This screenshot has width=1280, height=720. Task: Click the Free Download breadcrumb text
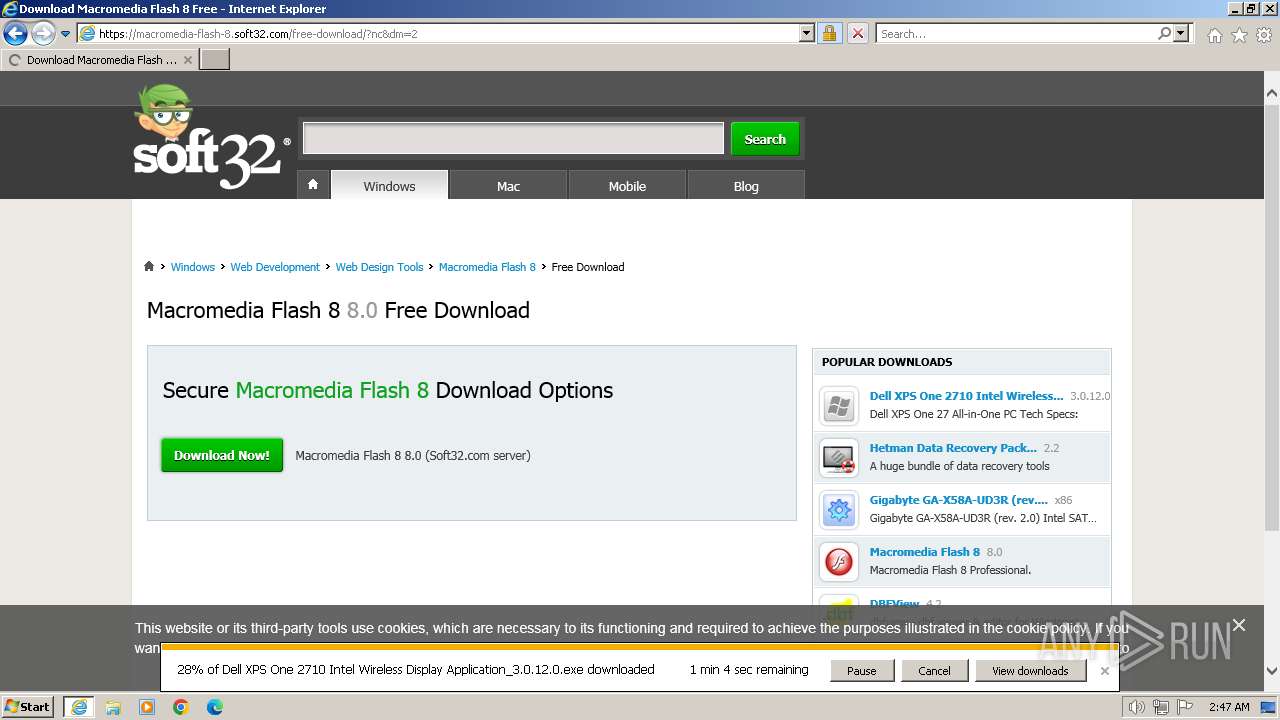(588, 267)
